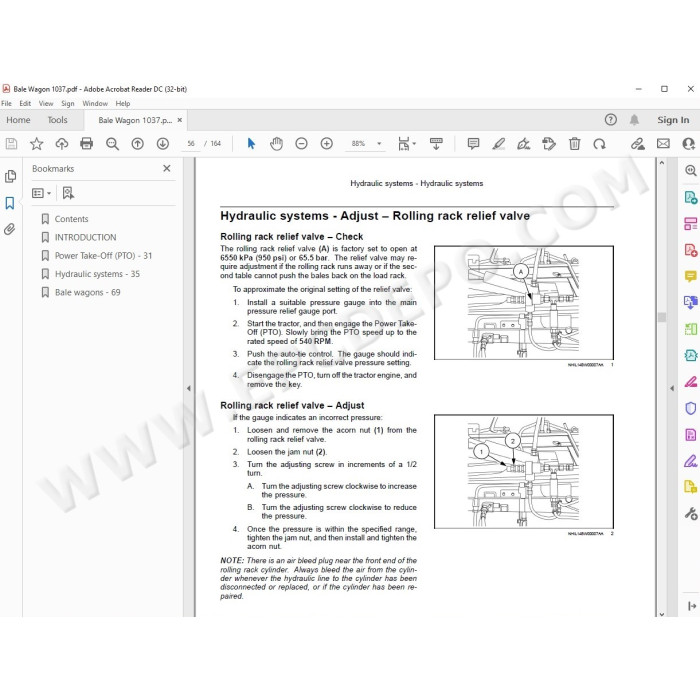
Task: Open bookmark options dropdown
Action: (42, 193)
